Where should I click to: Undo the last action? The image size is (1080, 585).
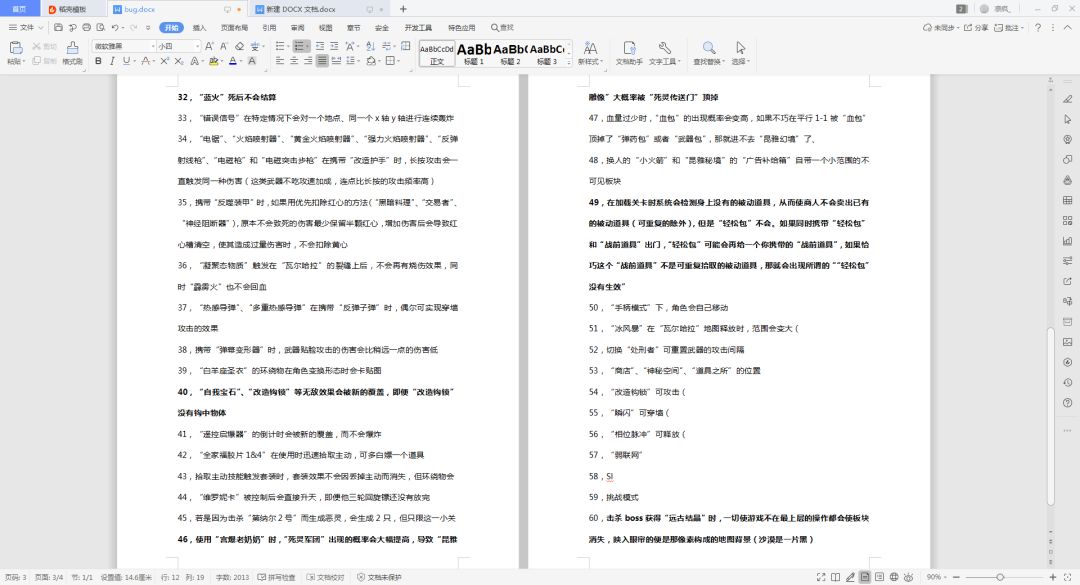115,28
